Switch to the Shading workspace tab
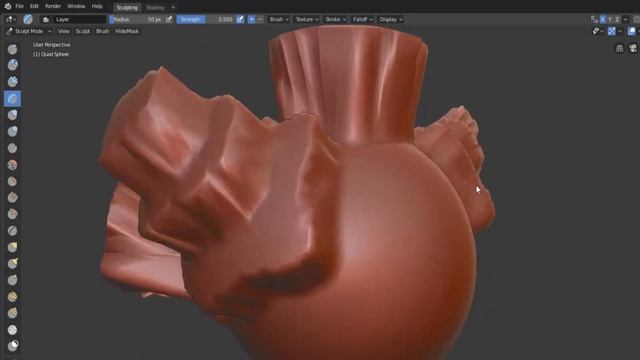640x360 pixels. tap(155, 7)
